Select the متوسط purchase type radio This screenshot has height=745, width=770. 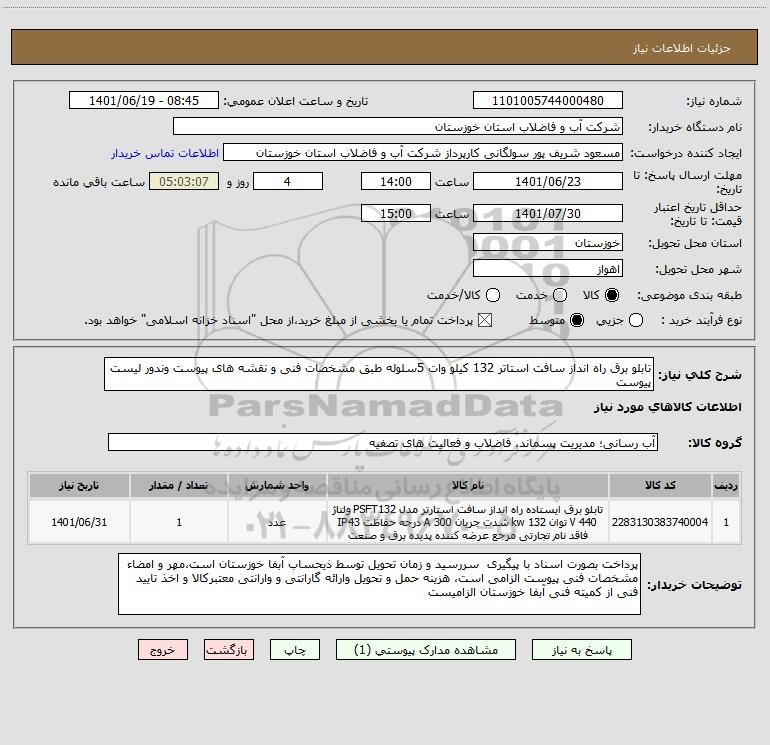click(577, 320)
